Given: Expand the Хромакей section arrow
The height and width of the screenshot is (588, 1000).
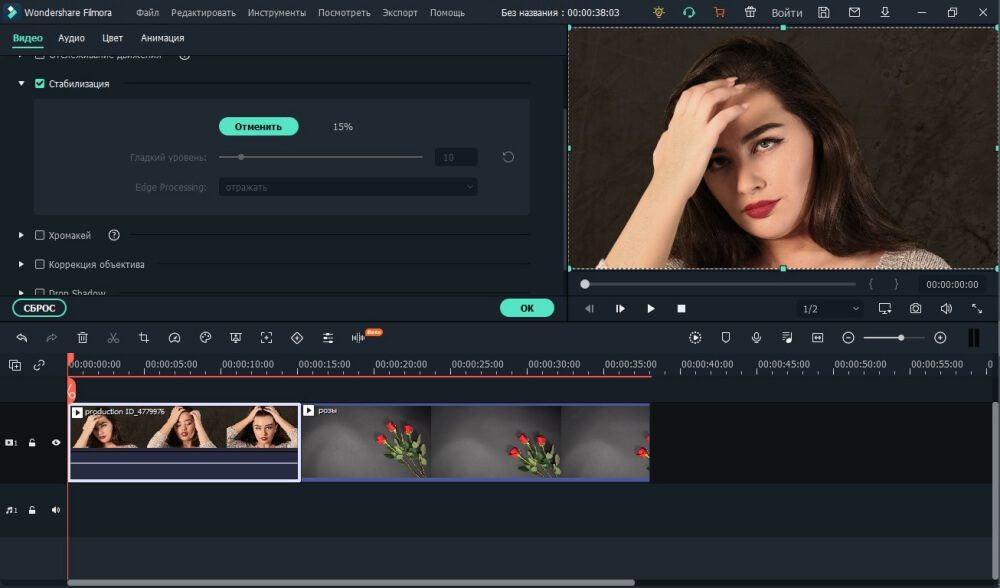Looking at the screenshot, I should (21, 235).
